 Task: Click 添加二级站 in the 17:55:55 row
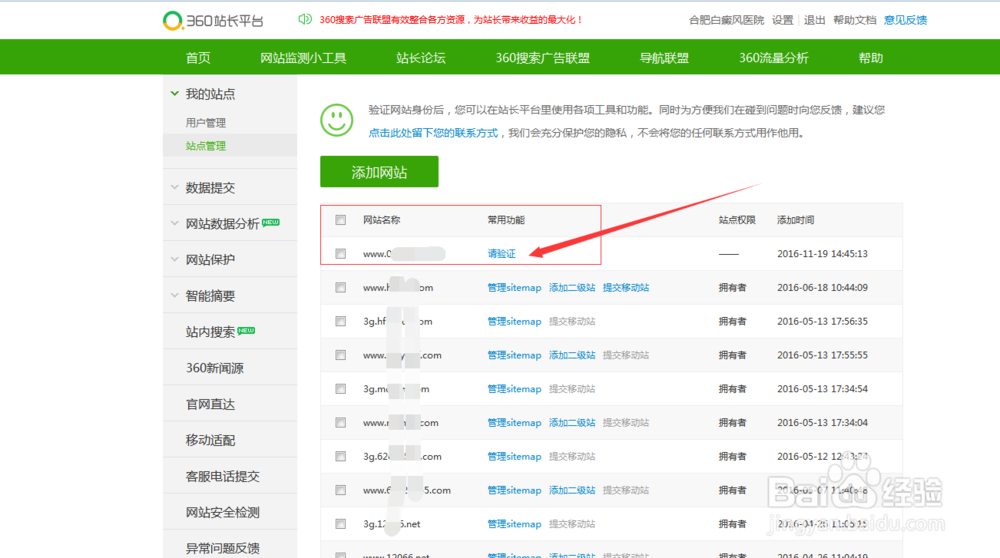click(572, 355)
